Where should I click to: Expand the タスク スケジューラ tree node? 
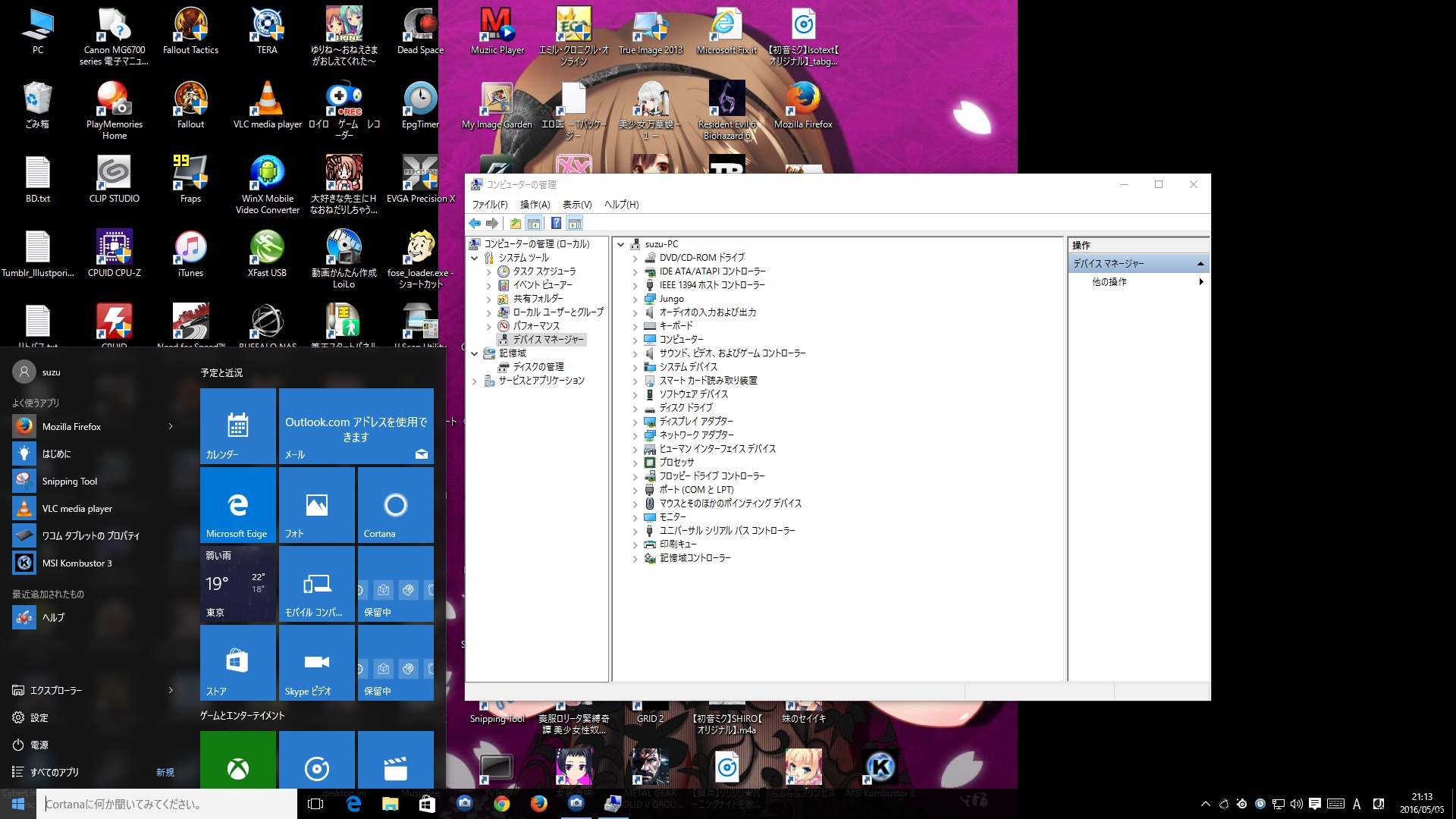[x=489, y=272]
